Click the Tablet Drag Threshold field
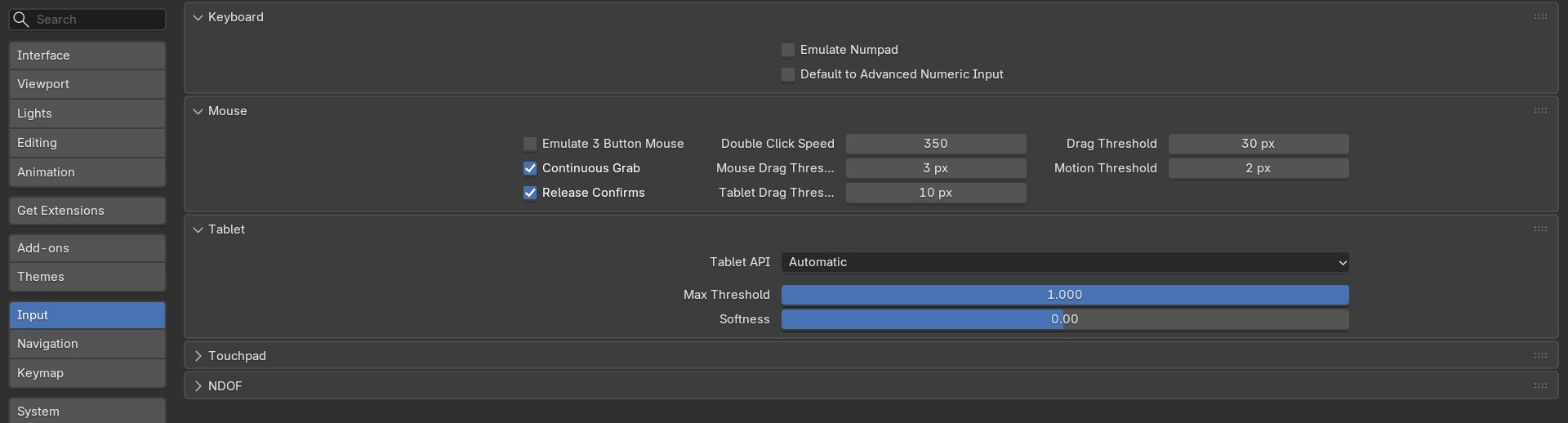The image size is (1568, 423). coord(936,193)
